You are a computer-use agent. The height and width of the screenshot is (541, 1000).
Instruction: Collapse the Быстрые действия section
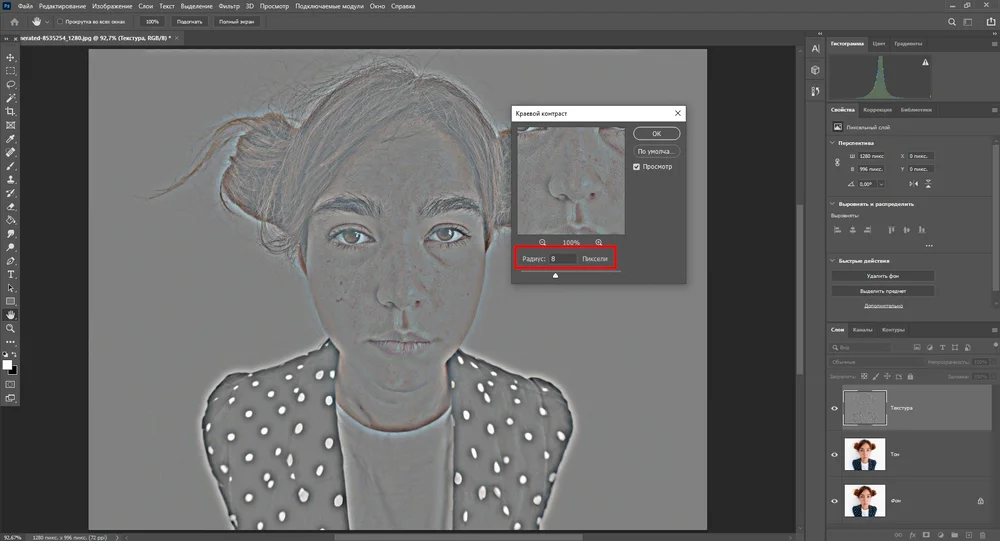pyautogui.click(x=832, y=261)
